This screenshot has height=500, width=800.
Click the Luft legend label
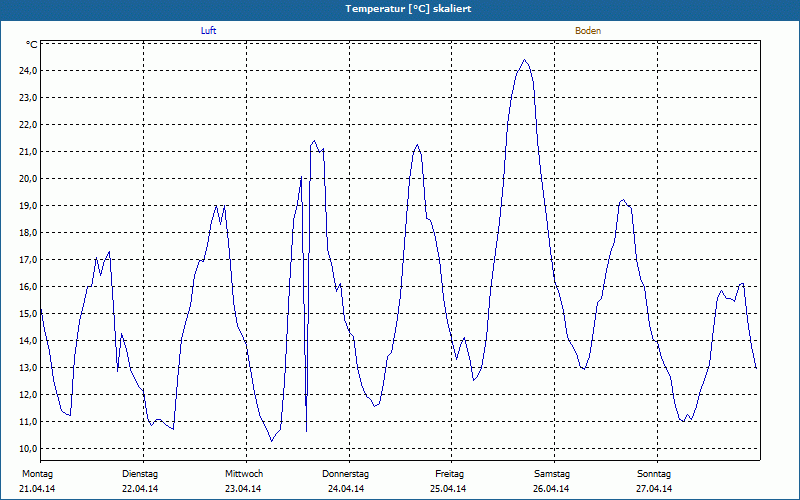(208, 31)
